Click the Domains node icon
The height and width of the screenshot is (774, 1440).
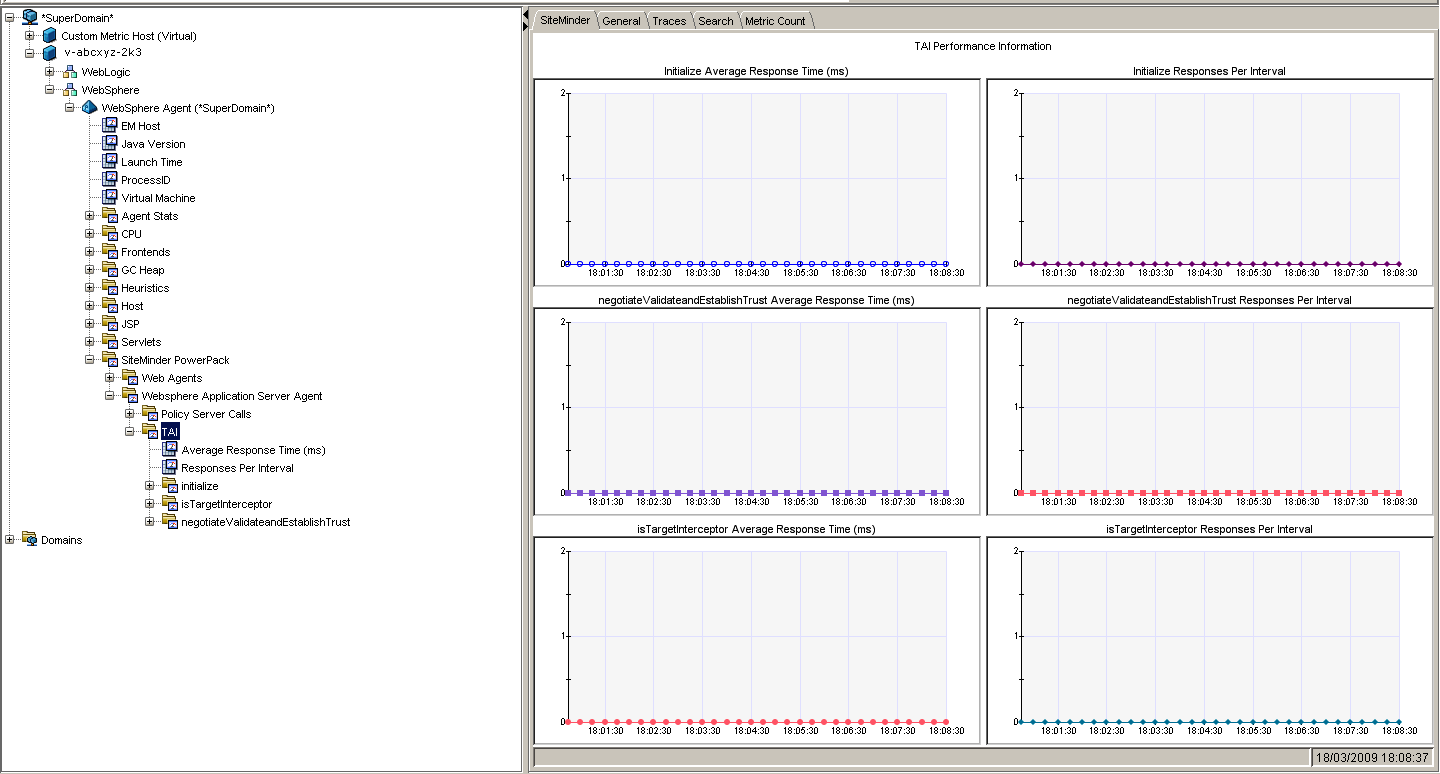(x=30, y=539)
